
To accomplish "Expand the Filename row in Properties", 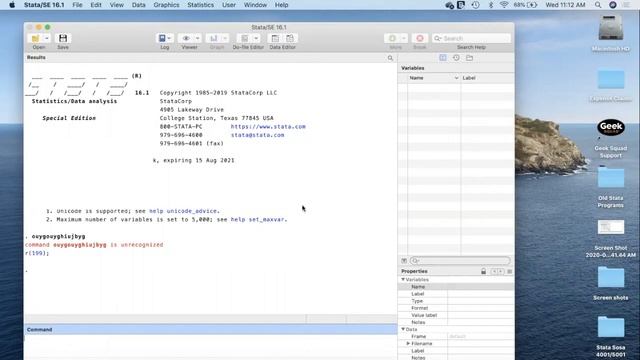I will click(x=408, y=344).
